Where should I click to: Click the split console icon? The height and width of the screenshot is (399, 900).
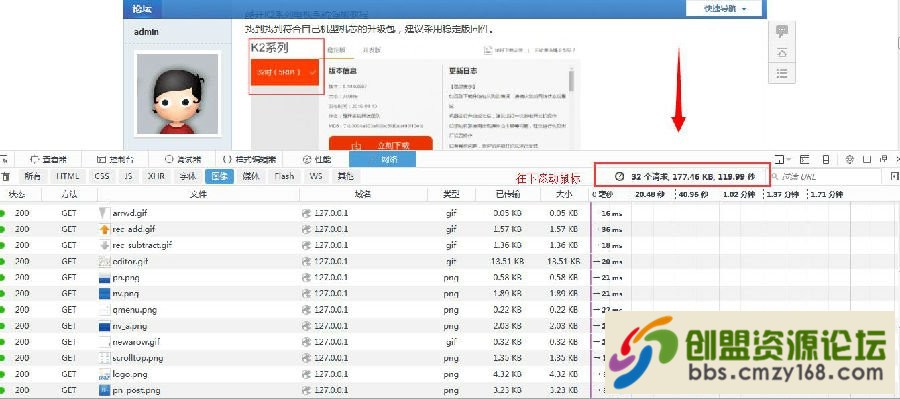tap(805, 159)
